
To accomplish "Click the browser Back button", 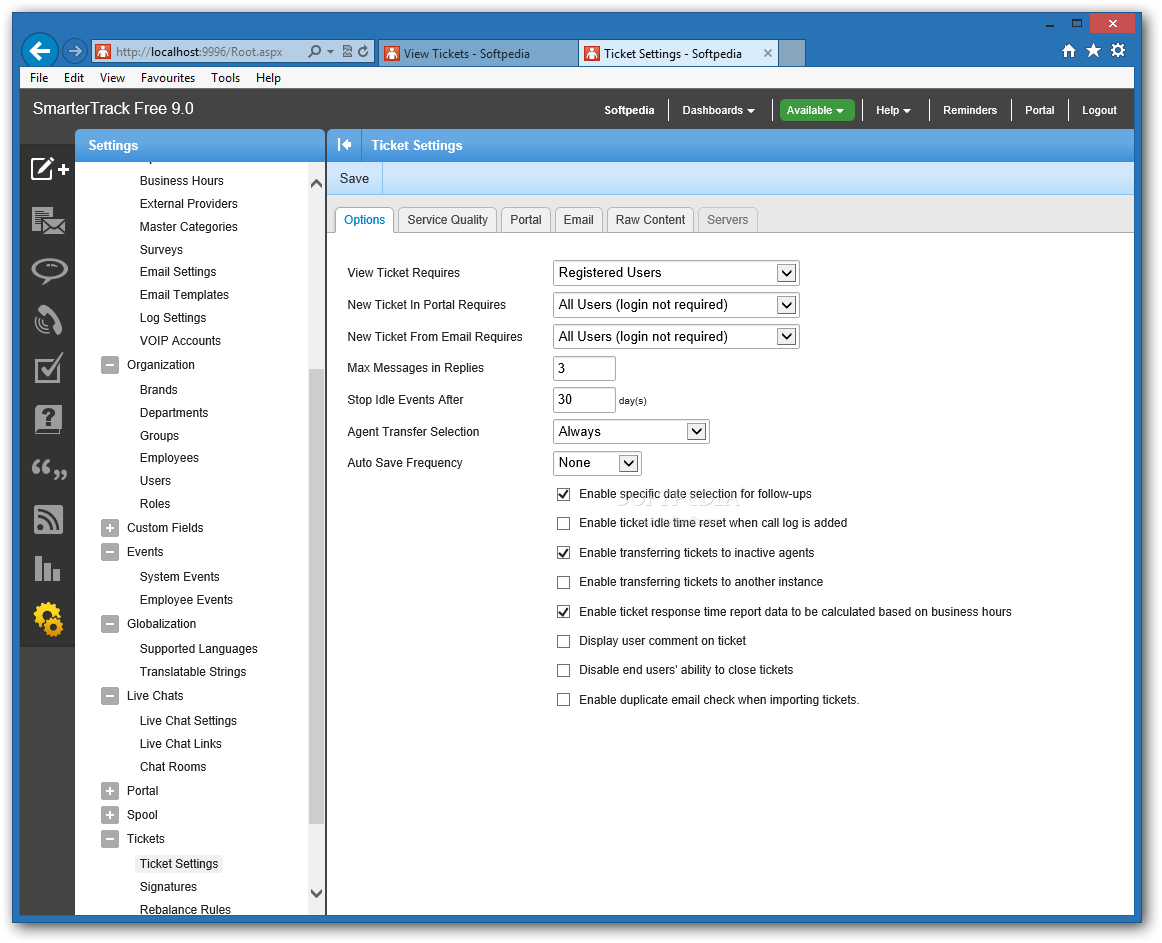I will tap(39, 51).
